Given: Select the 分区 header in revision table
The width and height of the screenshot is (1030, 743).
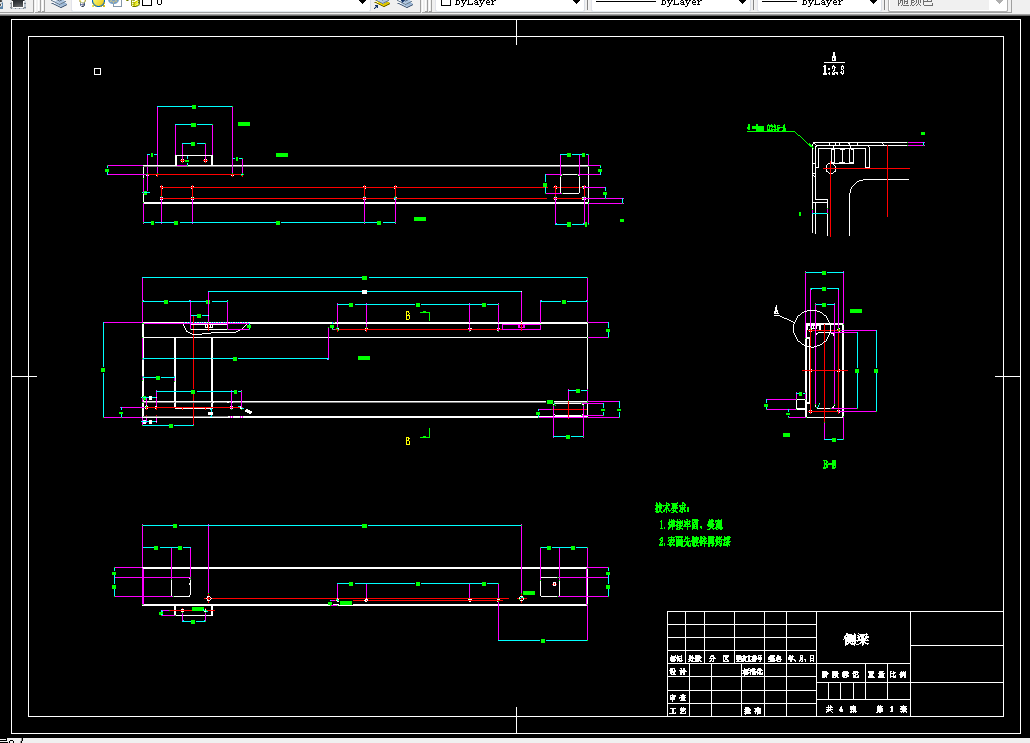Looking at the screenshot, I should (x=719, y=658).
